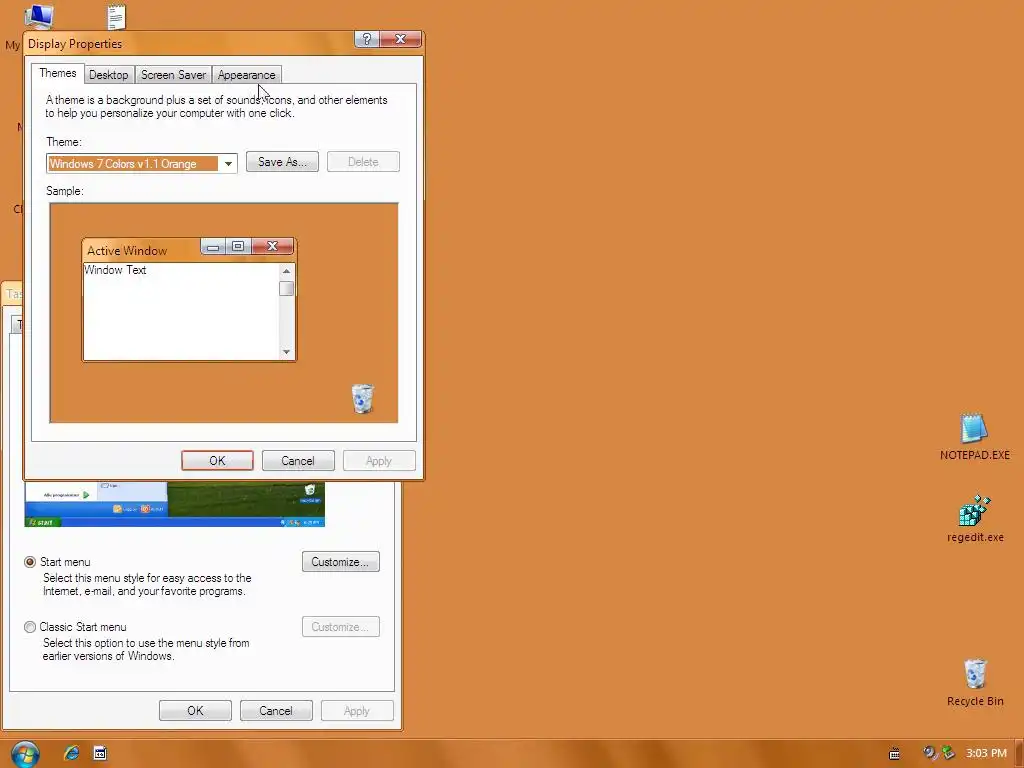
Task: Switch to the Themes tab
Action: (x=57, y=73)
